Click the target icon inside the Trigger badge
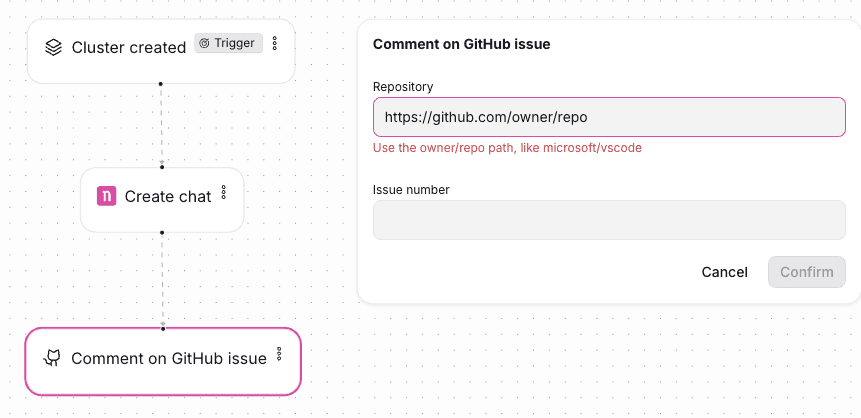The image size is (861, 418). [x=204, y=43]
